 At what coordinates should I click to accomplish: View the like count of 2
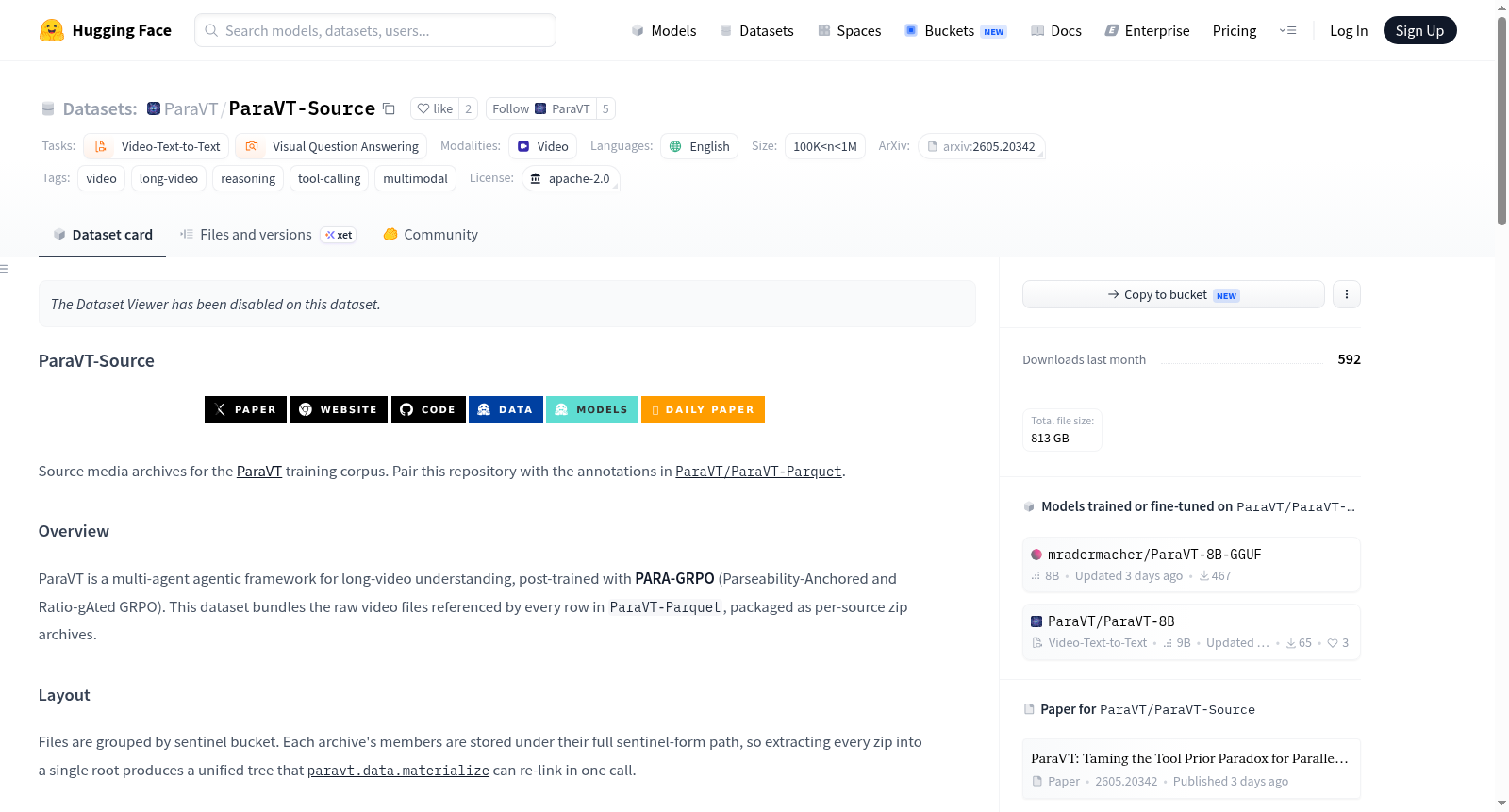pyautogui.click(x=468, y=108)
